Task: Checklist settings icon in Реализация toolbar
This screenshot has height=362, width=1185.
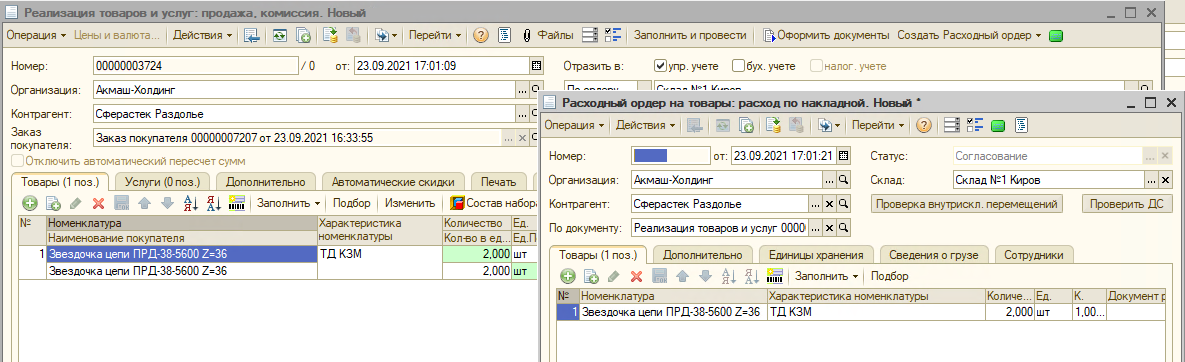Action: click(x=614, y=35)
